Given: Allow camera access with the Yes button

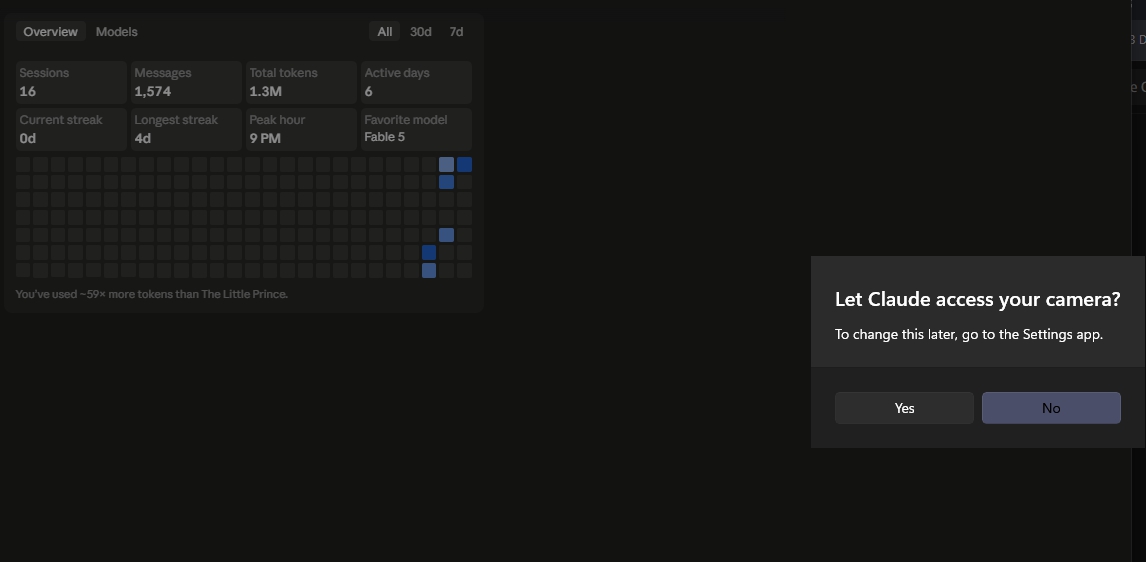Looking at the screenshot, I should coord(904,408).
